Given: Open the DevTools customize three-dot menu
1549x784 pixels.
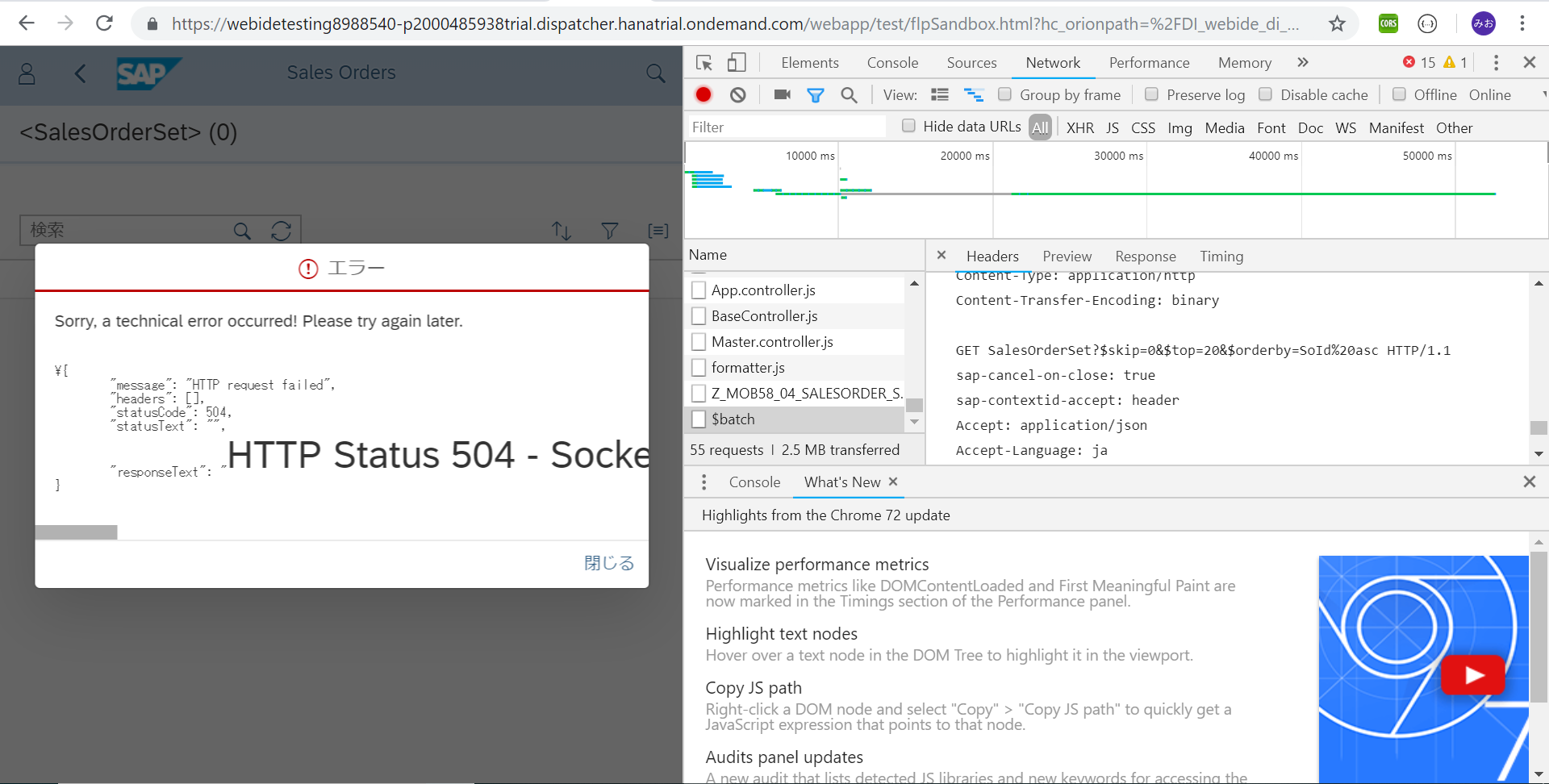Looking at the screenshot, I should click(1496, 63).
